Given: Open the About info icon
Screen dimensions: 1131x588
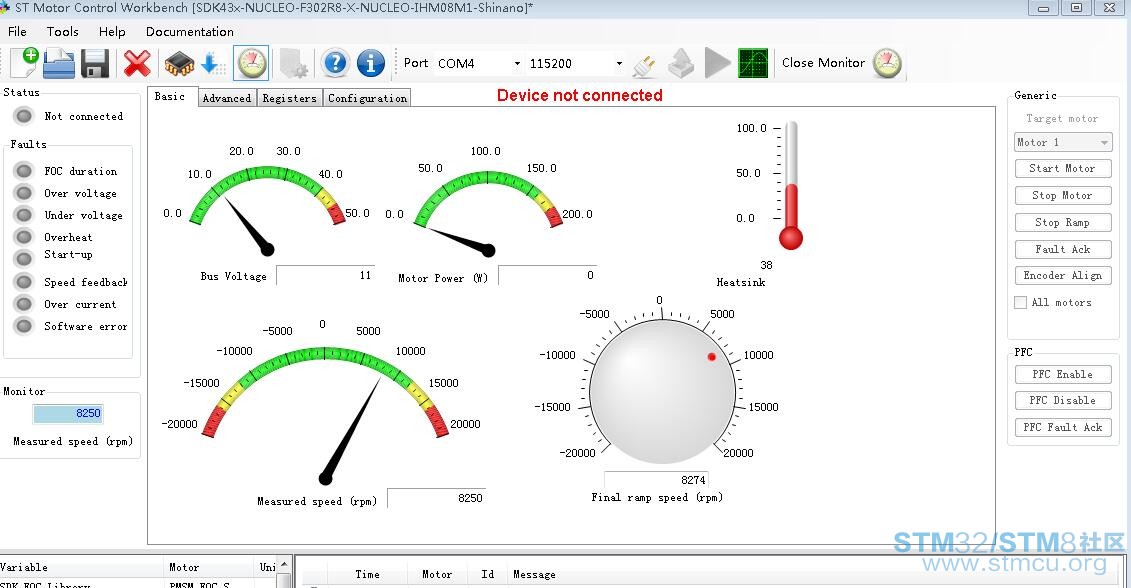Looking at the screenshot, I should 371,63.
